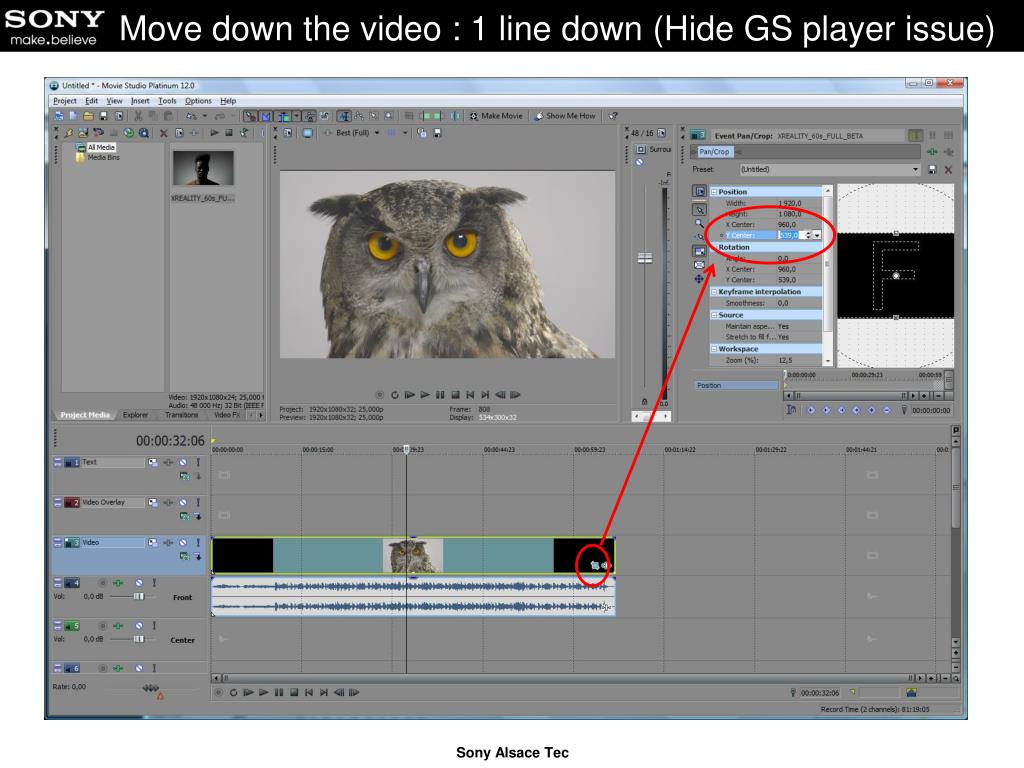Viewport: 1024px width, 768px height.
Task: Select the move-freely arrows tool in Pan/Crop
Action: coord(700,279)
